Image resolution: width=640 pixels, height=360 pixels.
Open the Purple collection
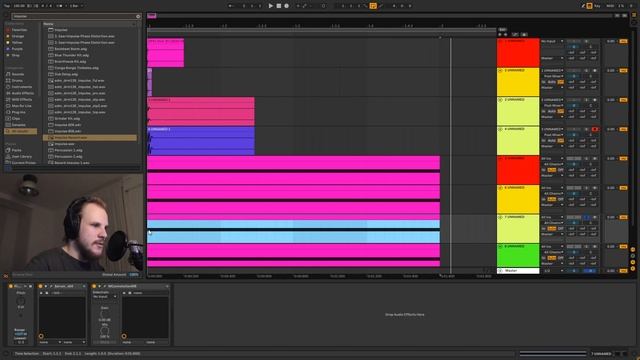click(x=17, y=49)
